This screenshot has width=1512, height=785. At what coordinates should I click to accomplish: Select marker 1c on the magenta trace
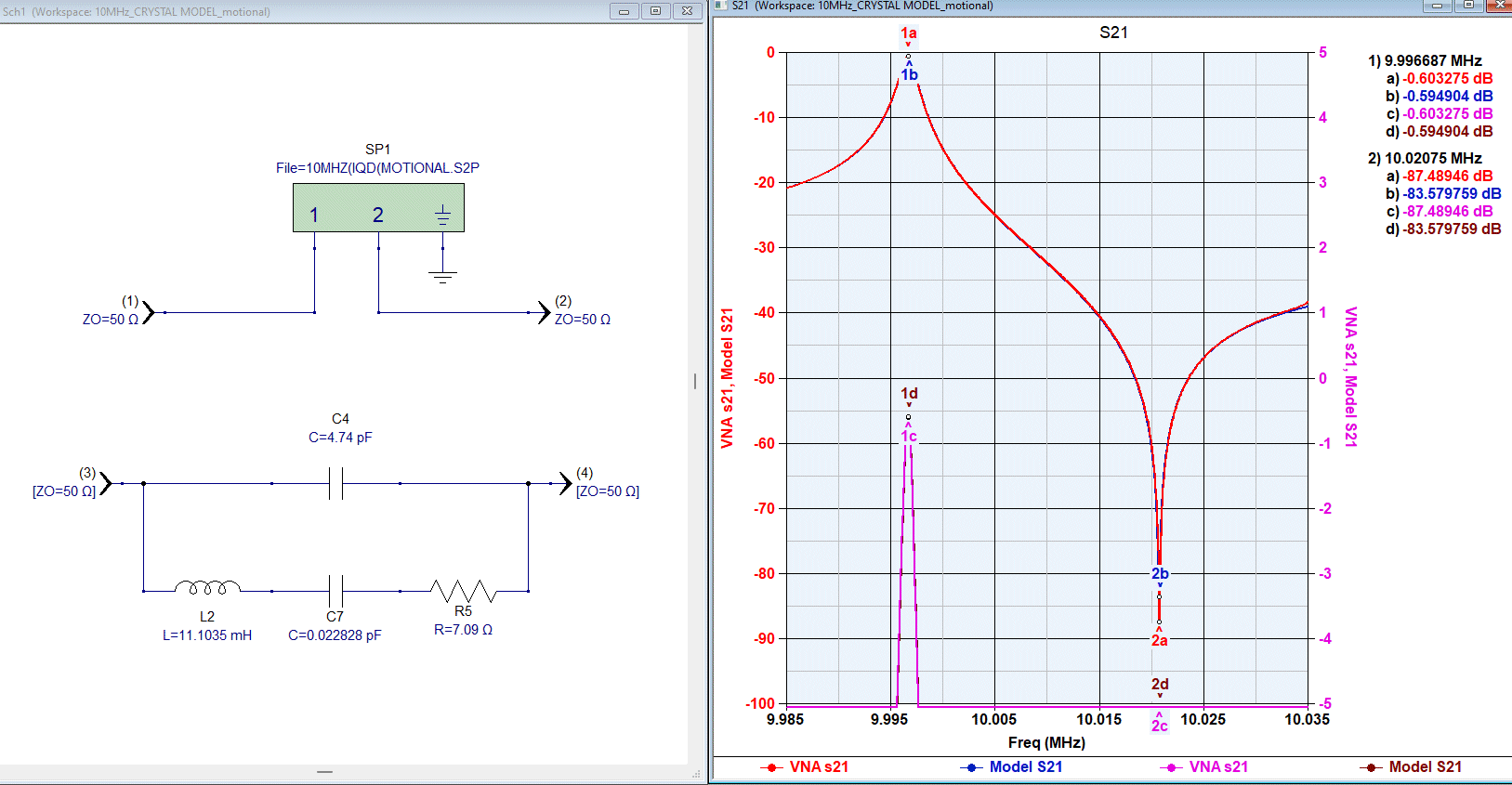909,436
